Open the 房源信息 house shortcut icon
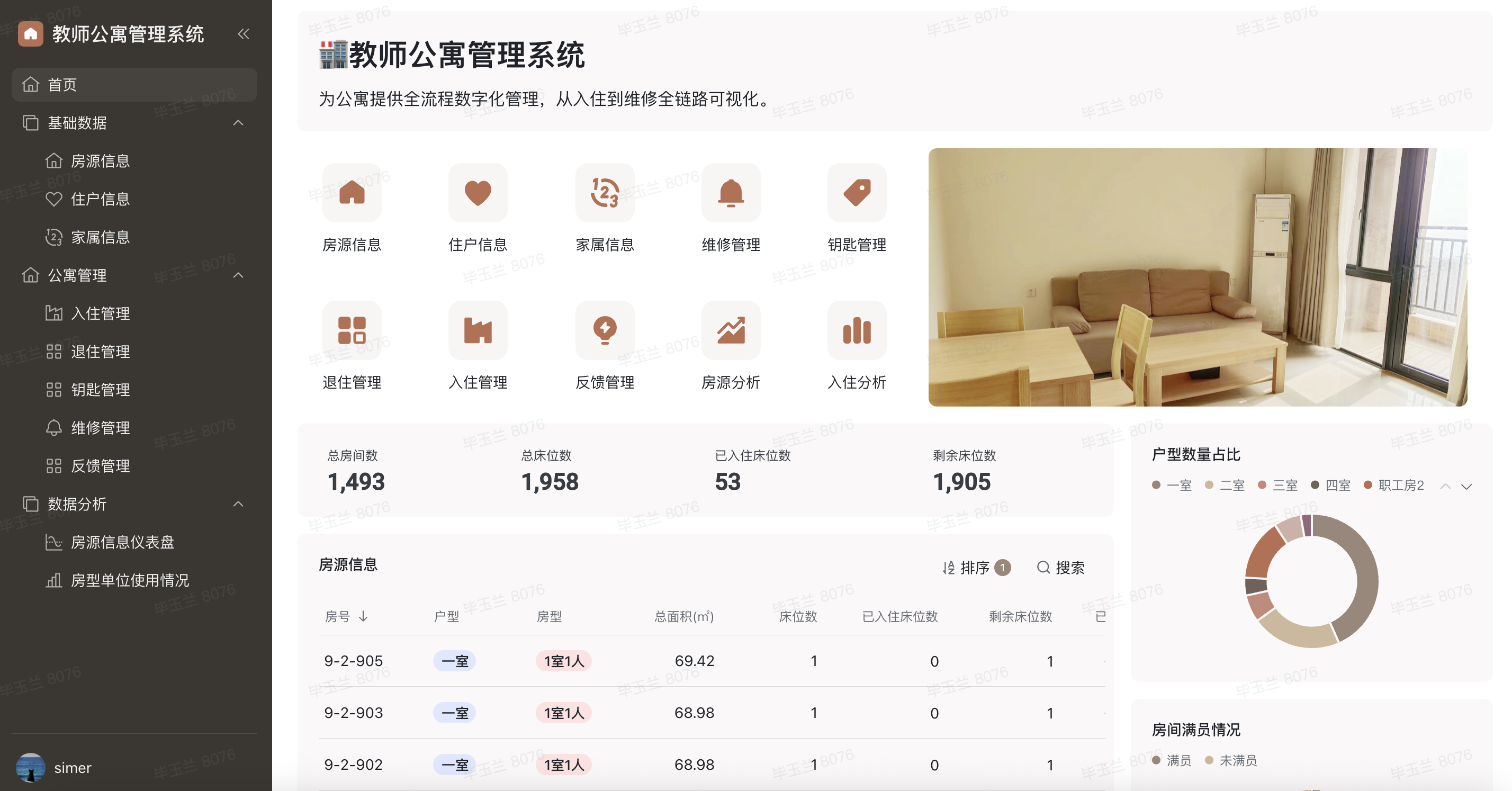Image resolution: width=1512 pixels, height=791 pixels. click(x=352, y=193)
